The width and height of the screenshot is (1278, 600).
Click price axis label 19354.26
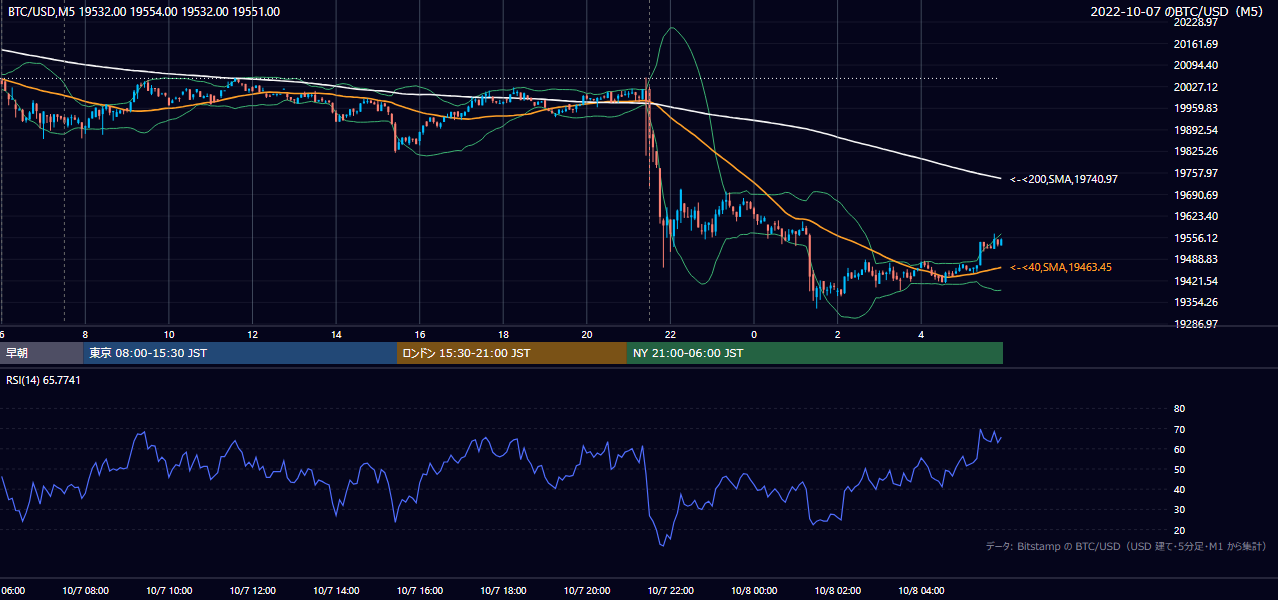(x=1195, y=303)
